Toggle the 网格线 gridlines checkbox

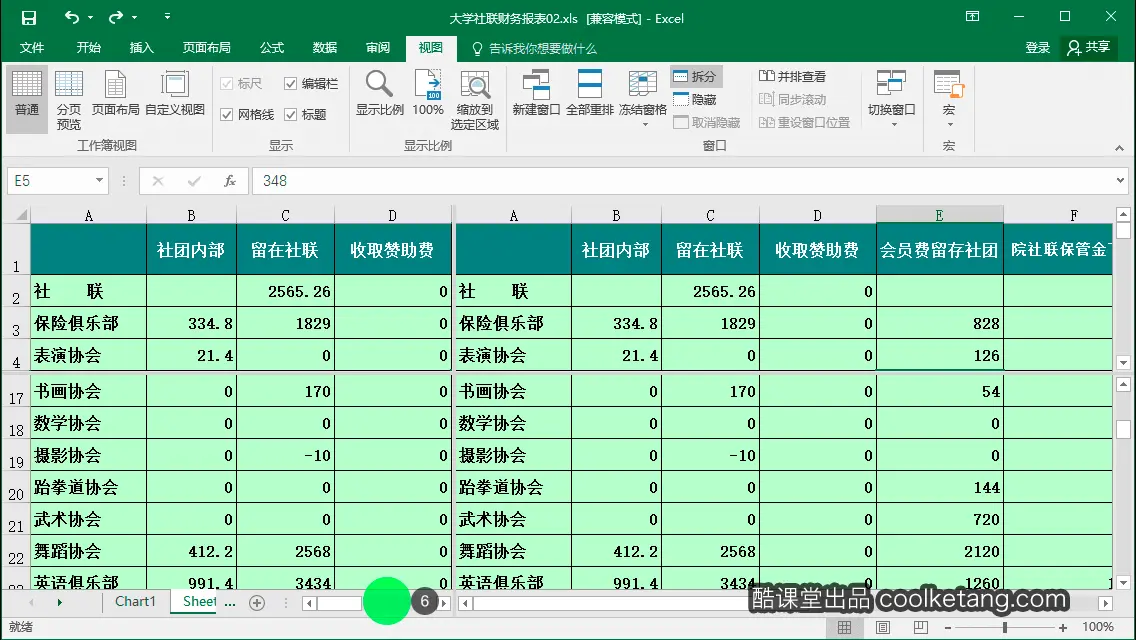[x=248, y=115]
